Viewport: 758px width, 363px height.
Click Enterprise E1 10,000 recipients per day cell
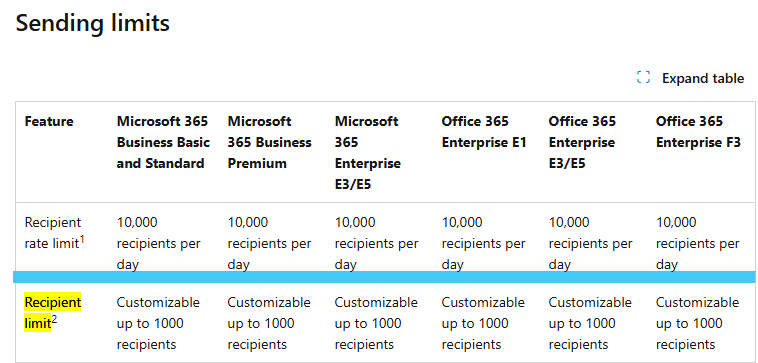click(483, 244)
